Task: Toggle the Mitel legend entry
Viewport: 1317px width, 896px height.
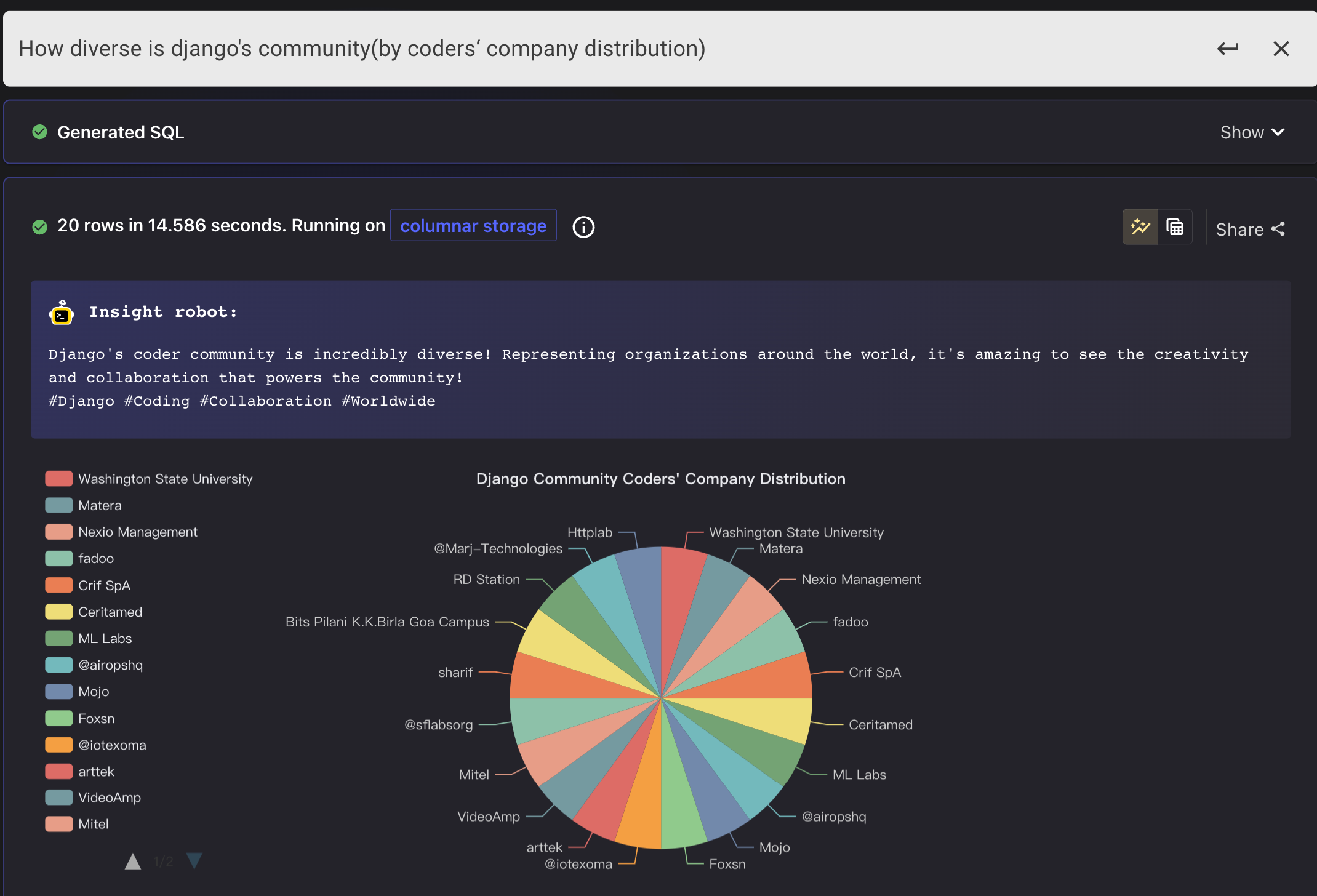Action: (77, 824)
